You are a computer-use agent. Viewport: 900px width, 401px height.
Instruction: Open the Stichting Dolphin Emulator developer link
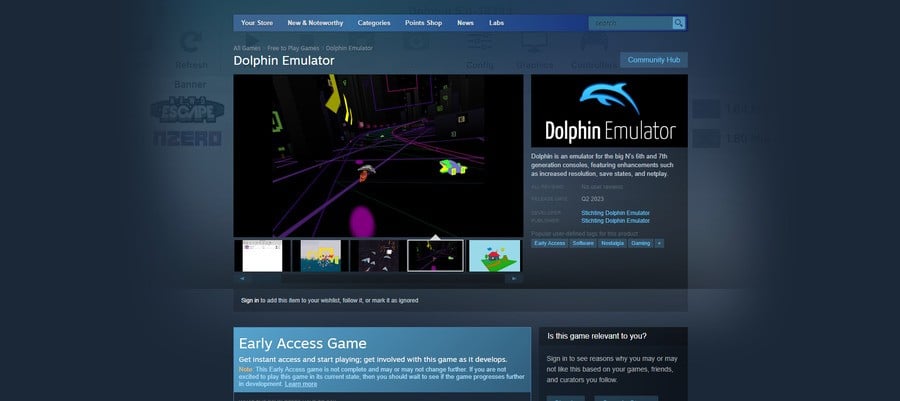click(615, 213)
